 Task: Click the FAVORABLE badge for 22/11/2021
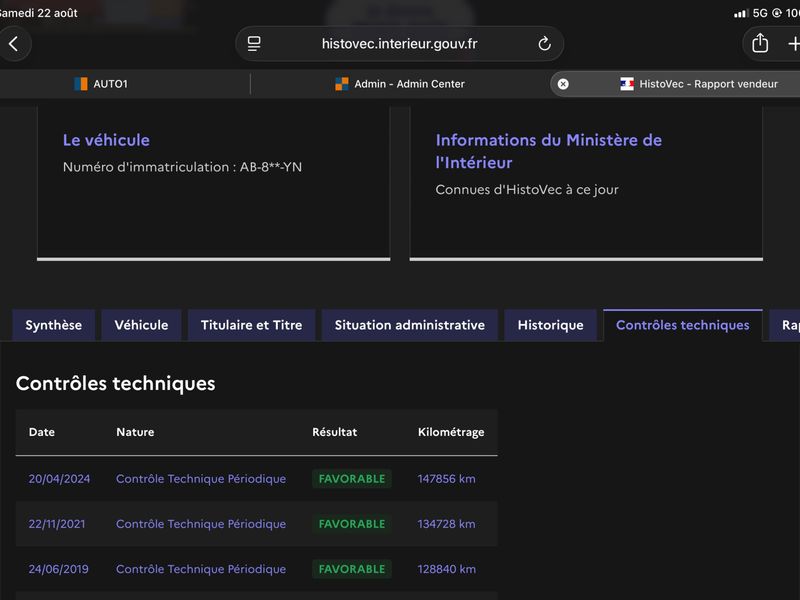click(x=352, y=524)
